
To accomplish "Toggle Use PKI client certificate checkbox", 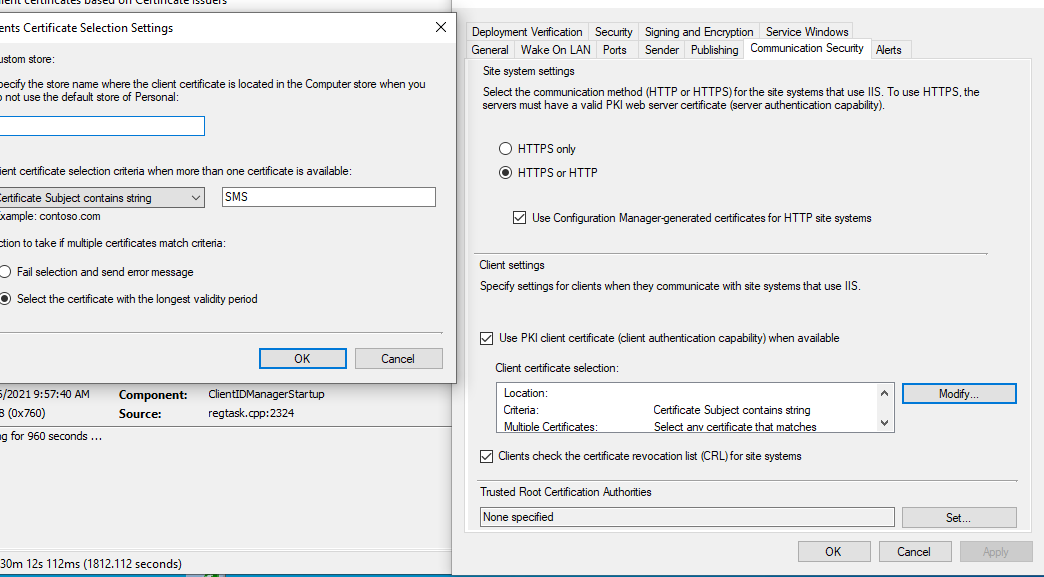I will (x=487, y=338).
